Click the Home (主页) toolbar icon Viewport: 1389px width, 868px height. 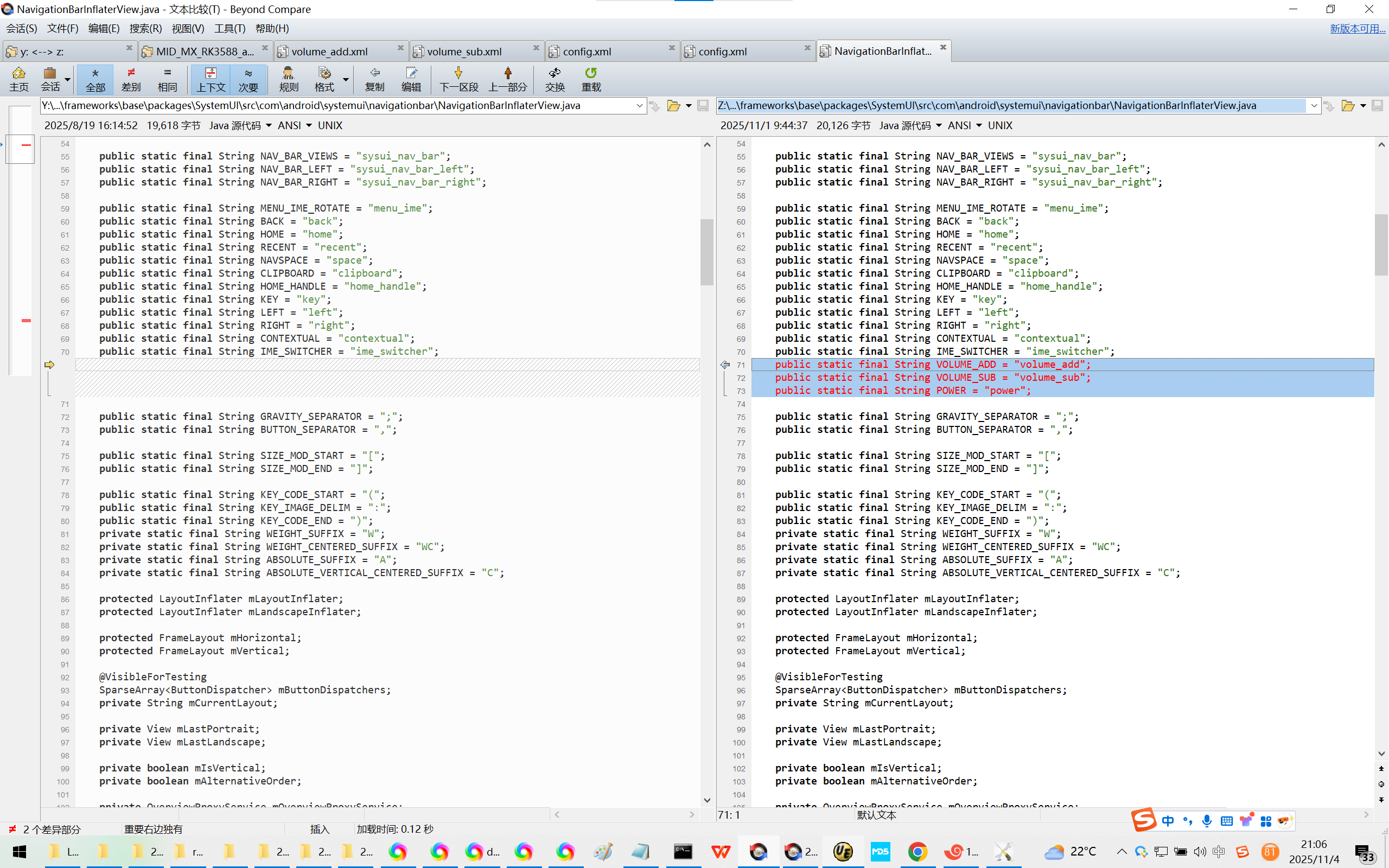(x=18, y=79)
